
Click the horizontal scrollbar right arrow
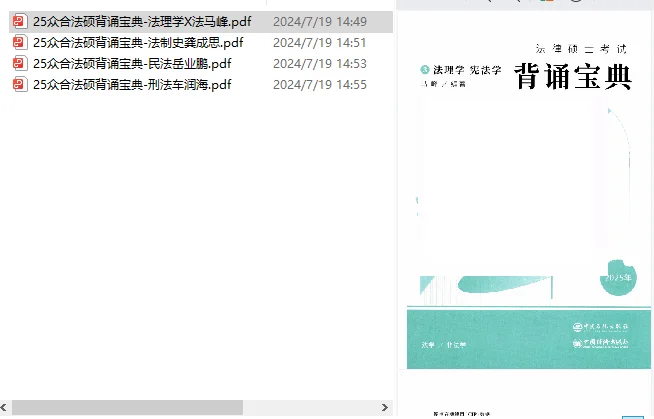[385, 407]
